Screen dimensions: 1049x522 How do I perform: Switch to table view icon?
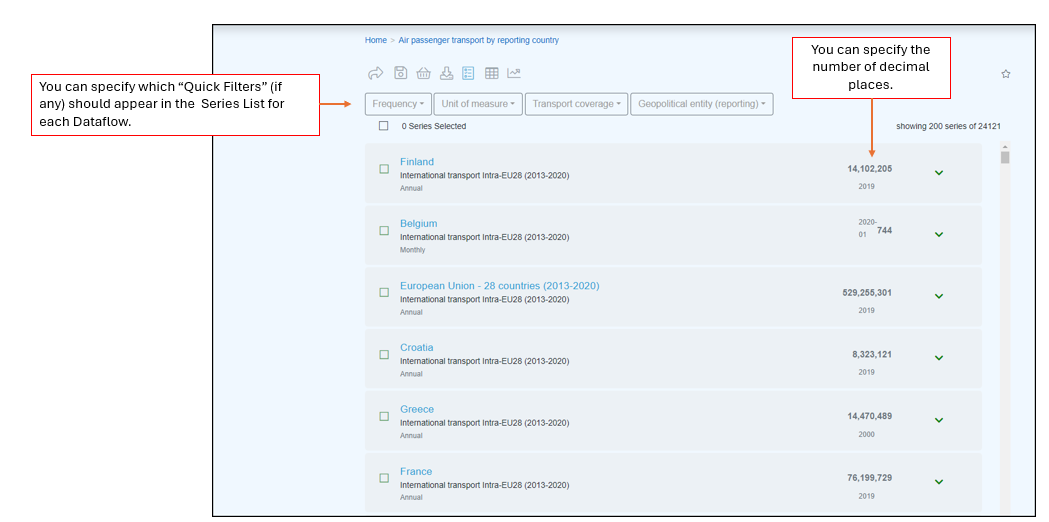491,73
